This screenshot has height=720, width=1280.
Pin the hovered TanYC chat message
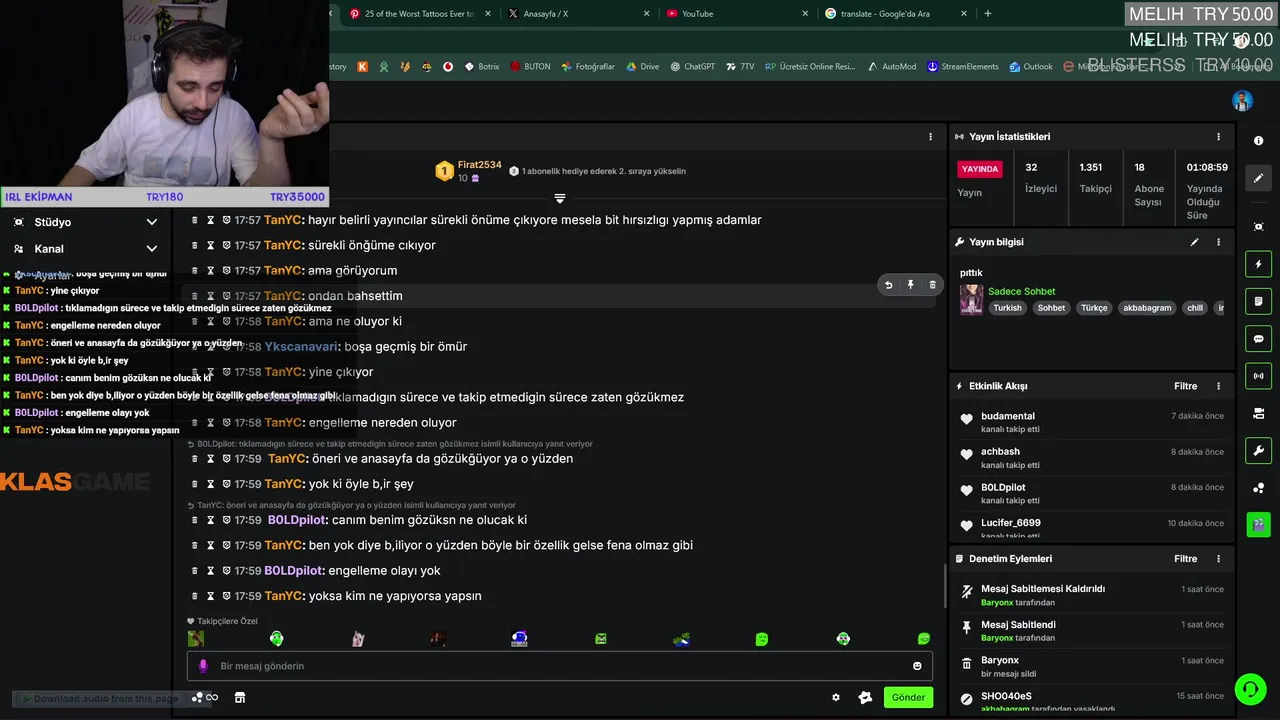coord(910,285)
